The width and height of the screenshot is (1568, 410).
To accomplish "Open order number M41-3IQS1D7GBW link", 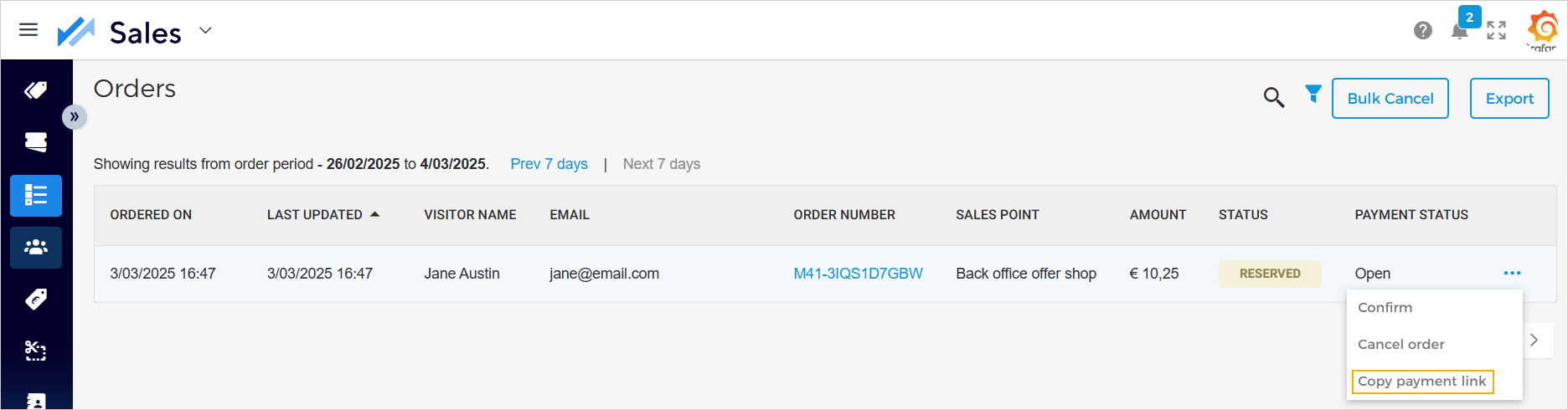I will tap(858, 274).
